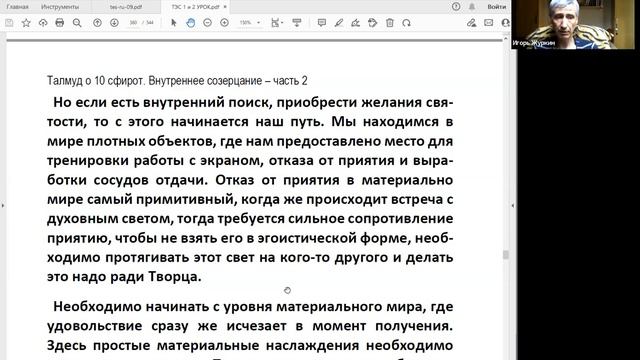
Task: Click Игорь Журкин video thumbnail
Action: coord(573,24)
